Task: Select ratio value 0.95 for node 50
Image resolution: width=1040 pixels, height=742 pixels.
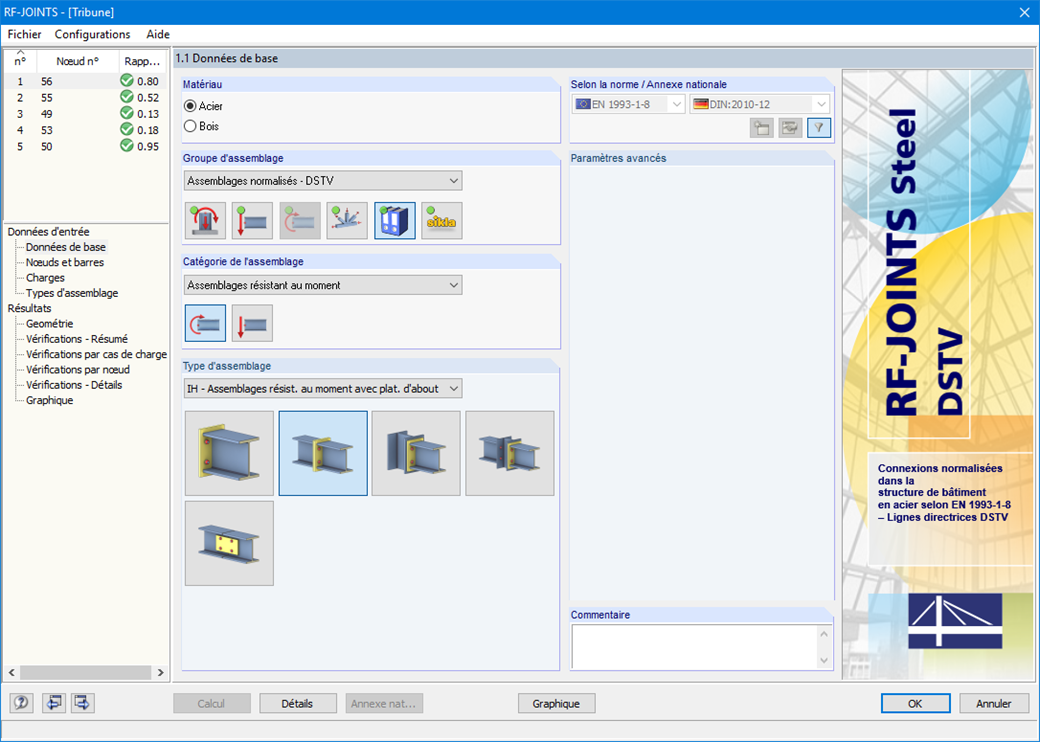Action: [x=148, y=147]
